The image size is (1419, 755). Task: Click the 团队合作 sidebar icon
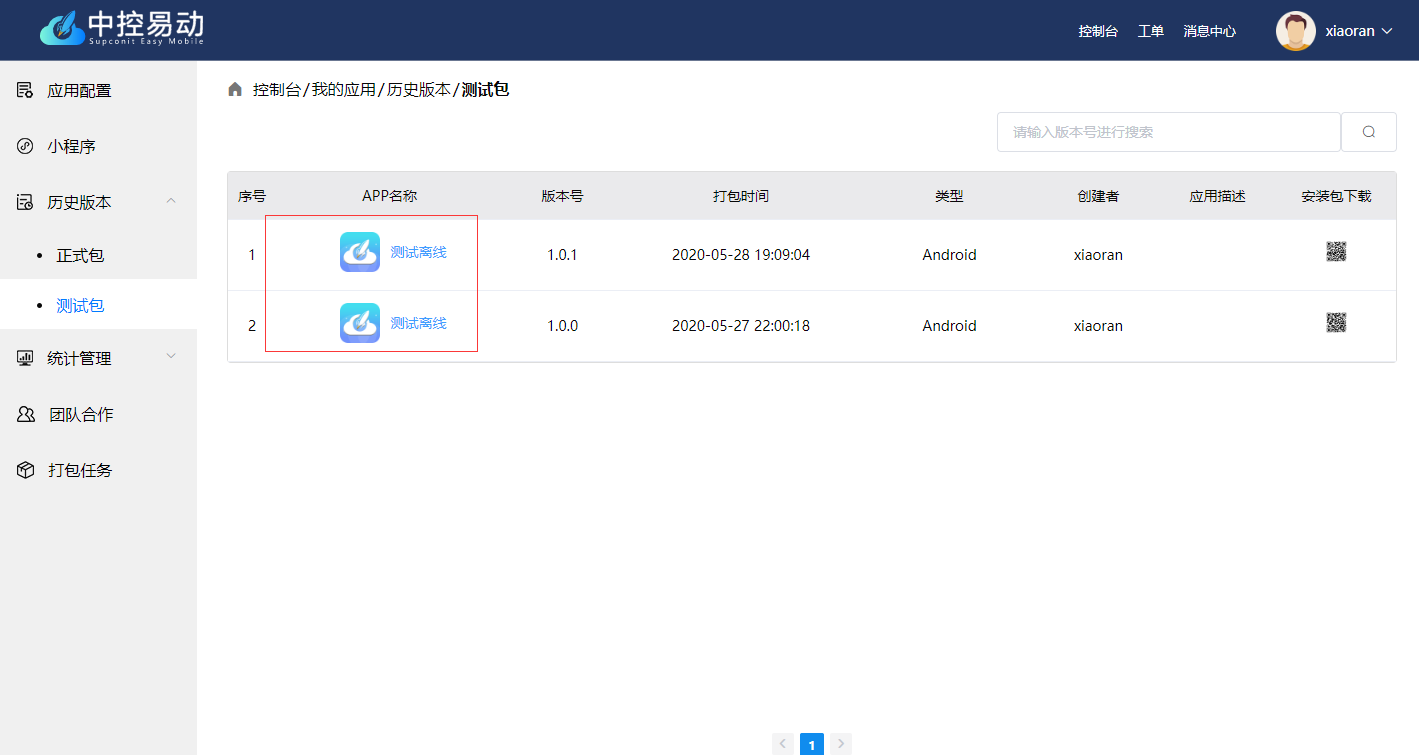[26, 414]
